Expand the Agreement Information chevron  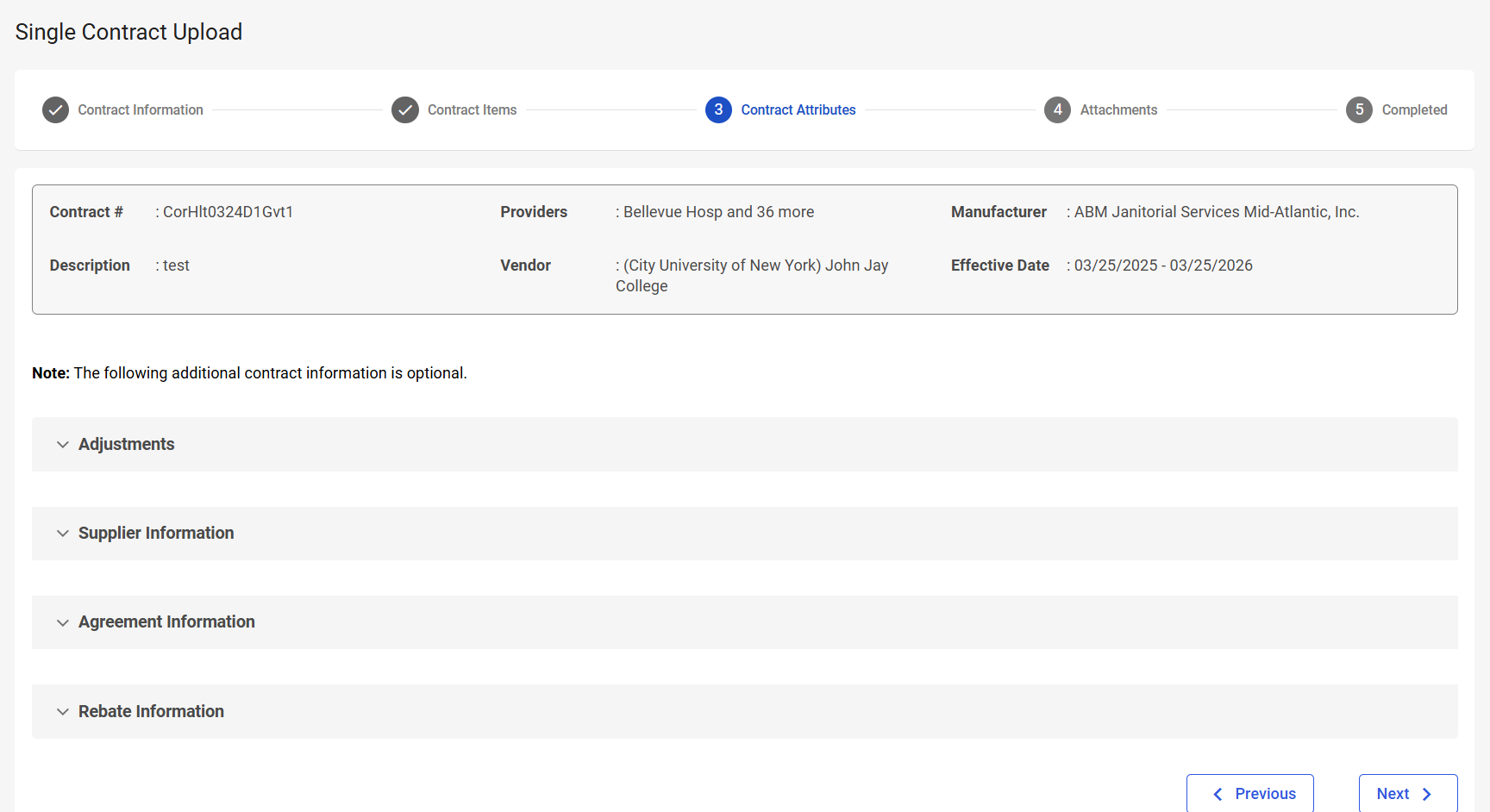tap(63, 622)
